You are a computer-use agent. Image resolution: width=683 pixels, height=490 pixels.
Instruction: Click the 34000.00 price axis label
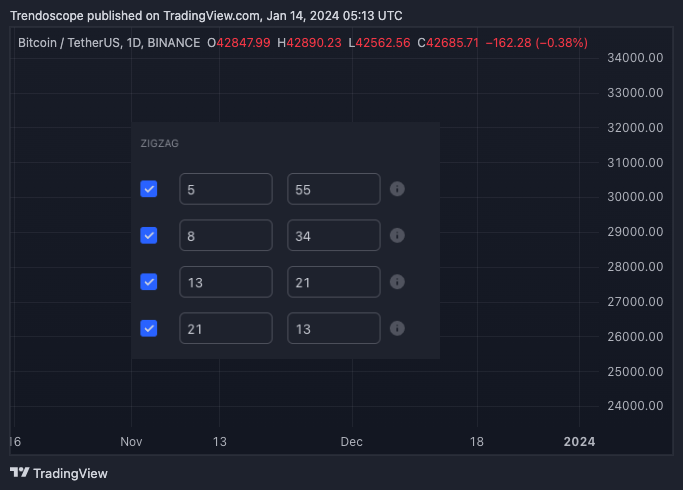(x=635, y=57)
